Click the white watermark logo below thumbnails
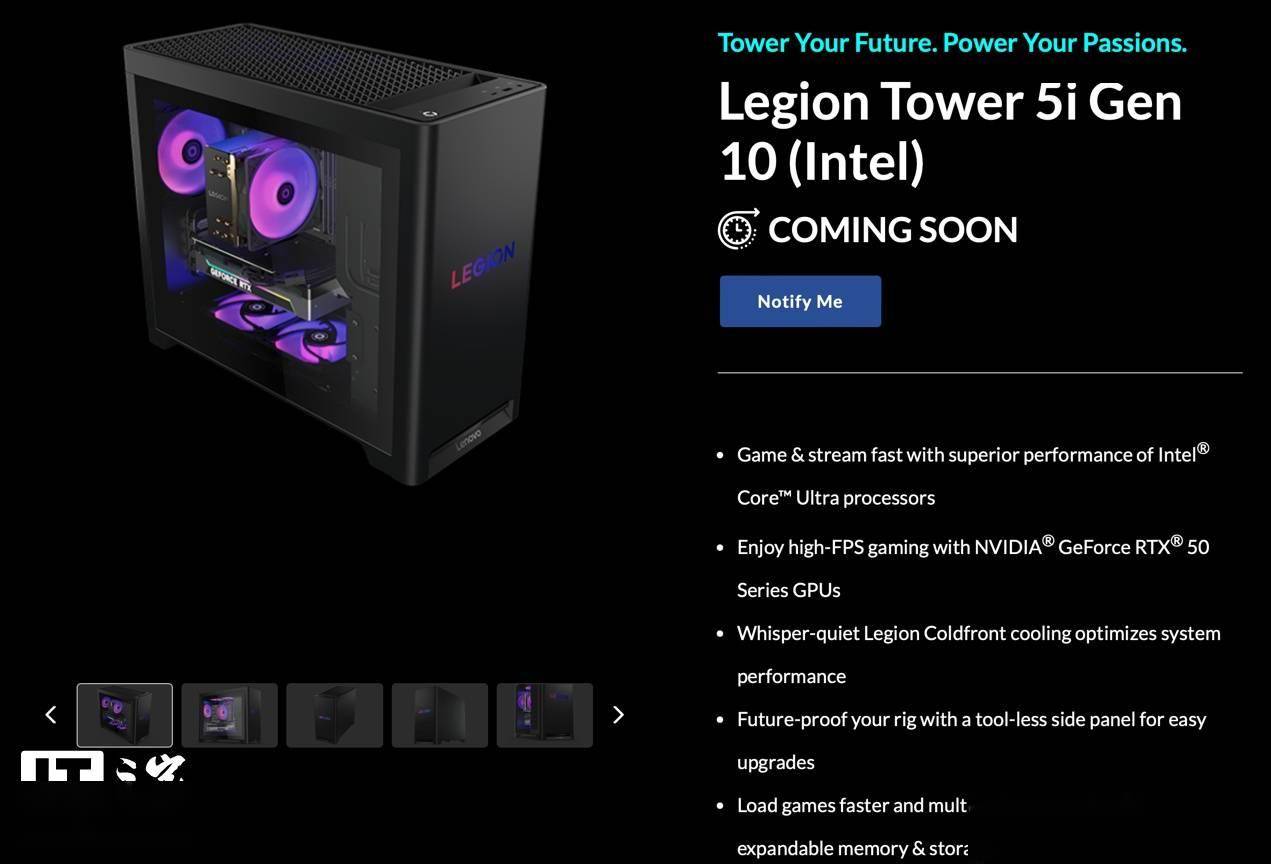Viewport: 1271px width, 864px height. [x=103, y=768]
